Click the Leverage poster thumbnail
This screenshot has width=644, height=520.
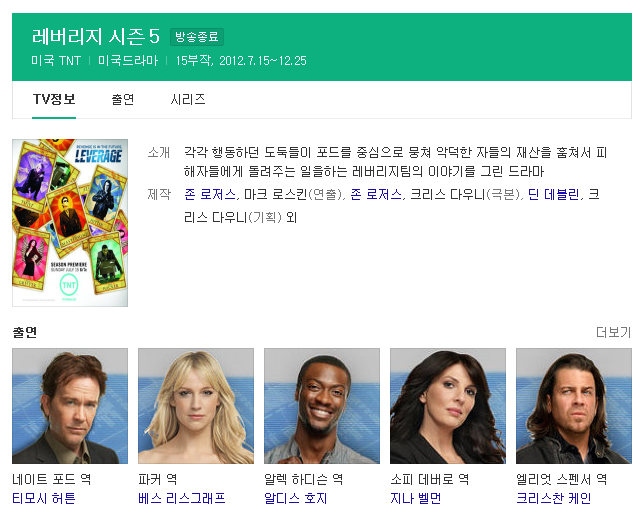pyautogui.click(x=70, y=223)
